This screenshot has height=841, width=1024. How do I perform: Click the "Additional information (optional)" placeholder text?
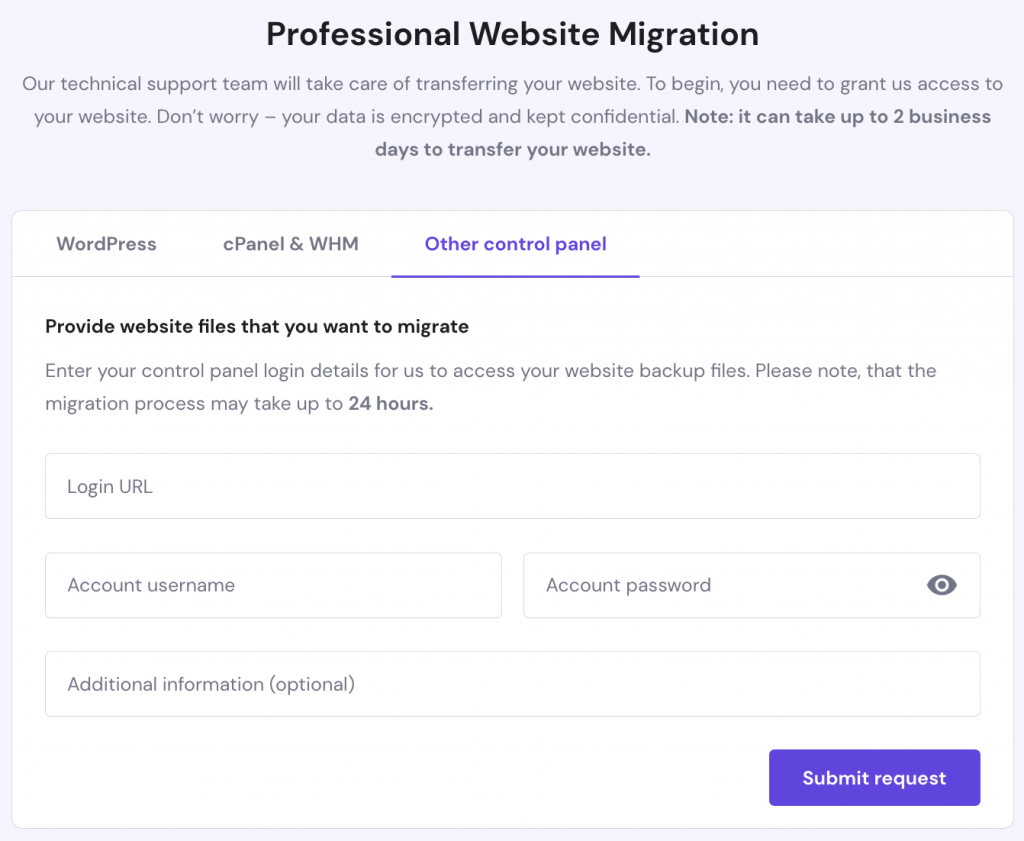click(211, 685)
